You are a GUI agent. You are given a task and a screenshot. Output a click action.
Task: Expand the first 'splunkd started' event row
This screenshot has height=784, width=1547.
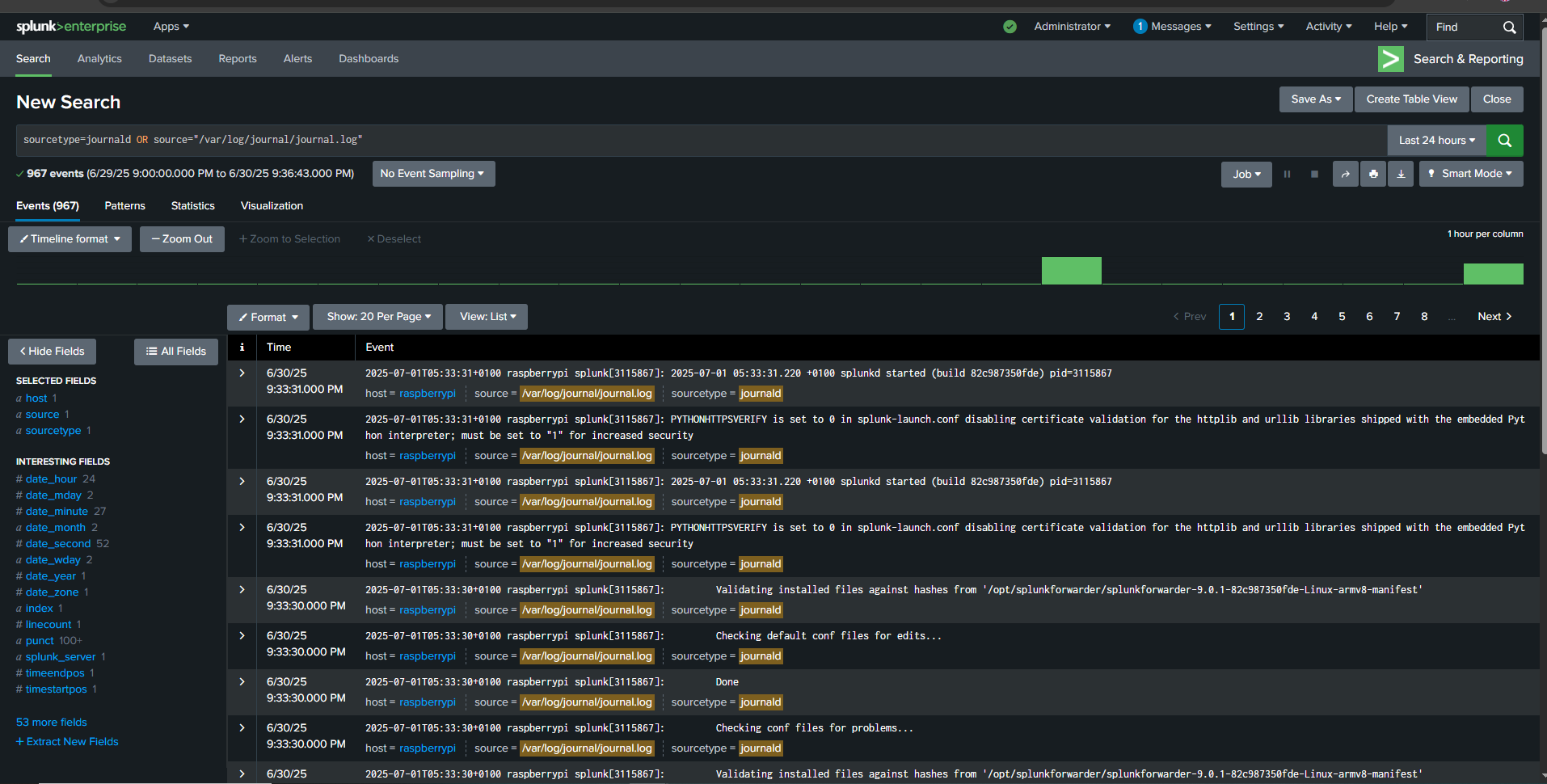tap(242, 373)
